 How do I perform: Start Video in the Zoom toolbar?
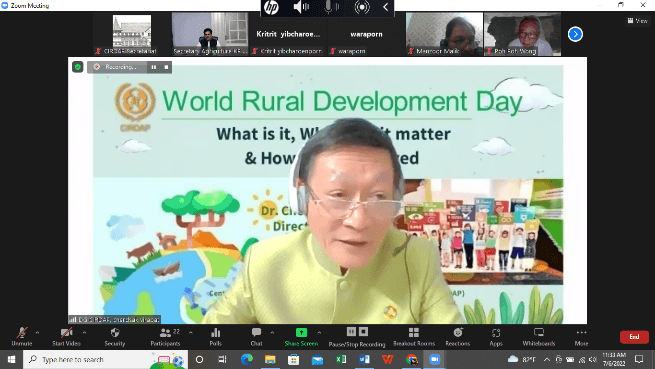[x=66, y=337]
